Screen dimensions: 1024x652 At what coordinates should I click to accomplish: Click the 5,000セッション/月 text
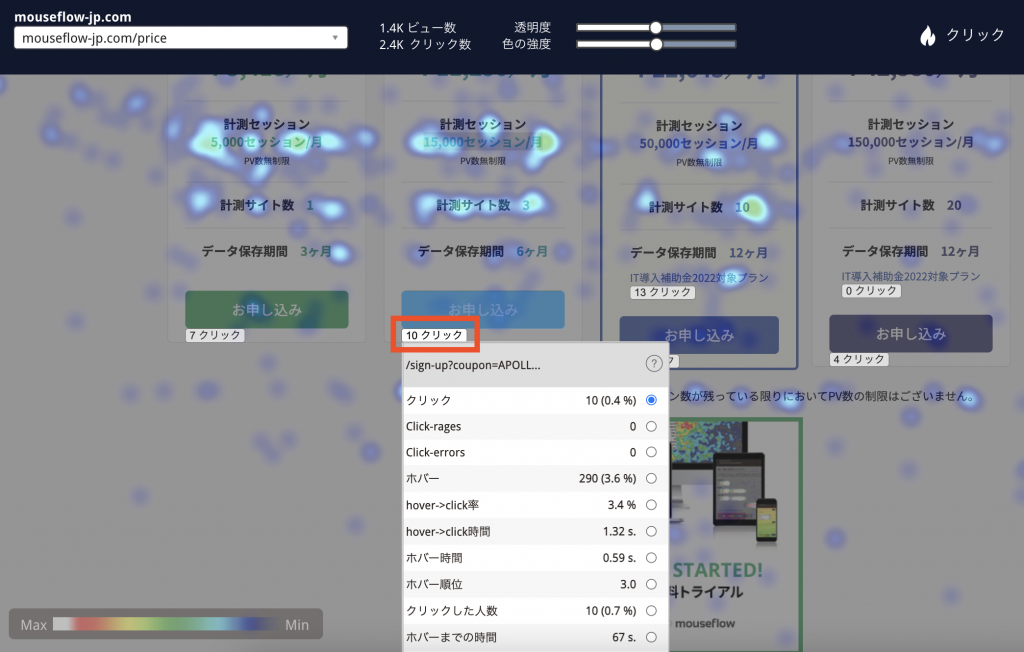pyautogui.click(x=266, y=142)
